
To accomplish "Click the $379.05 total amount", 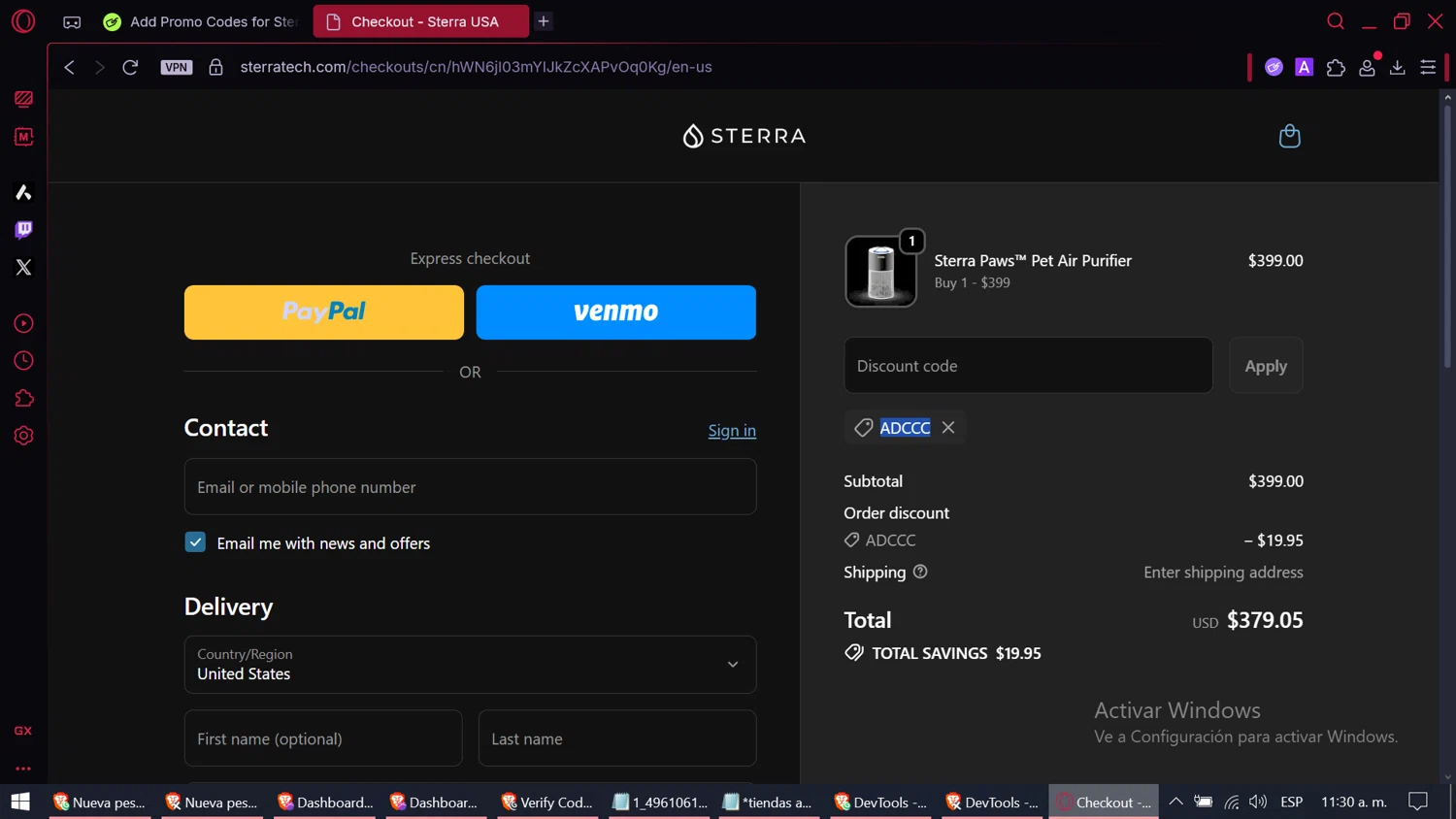I will click(1265, 620).
